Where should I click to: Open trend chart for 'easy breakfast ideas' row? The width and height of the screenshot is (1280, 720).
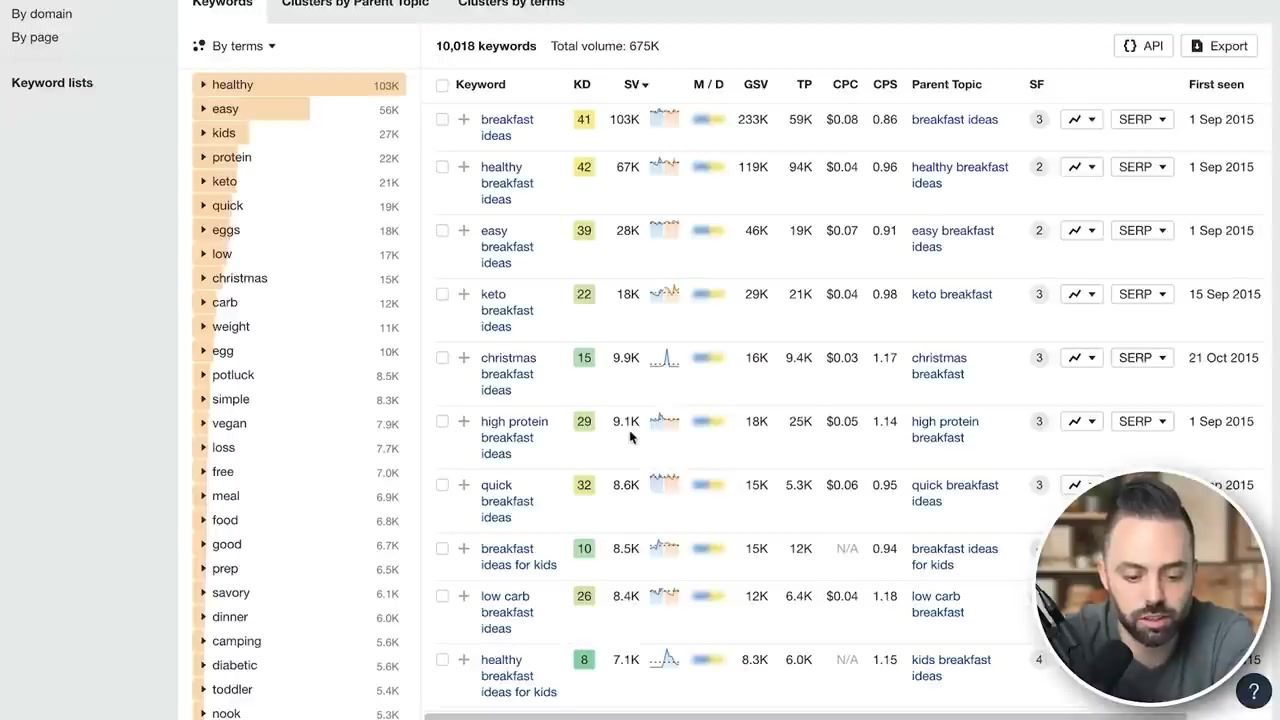1081,230
